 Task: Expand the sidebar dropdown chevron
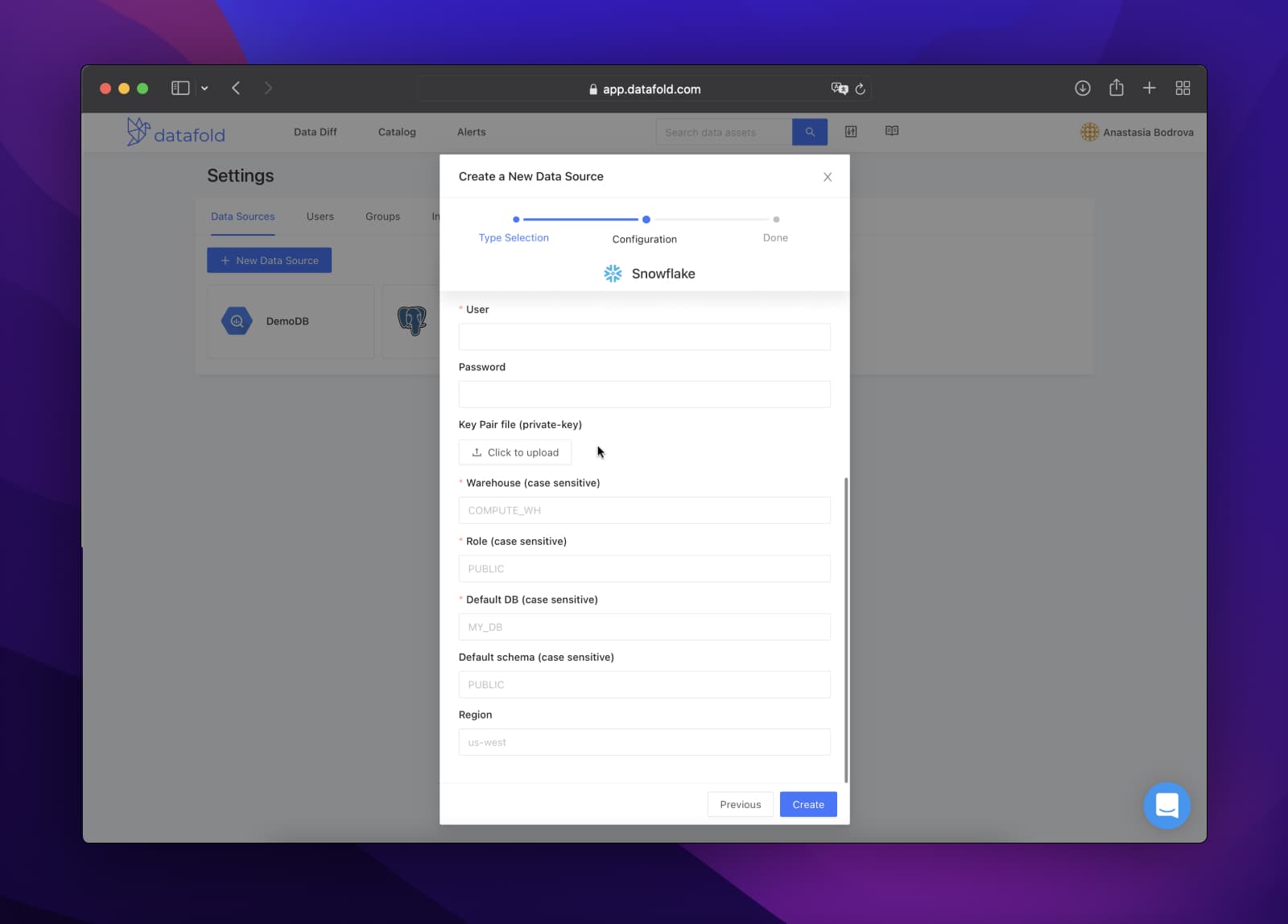pyautogui.click(x=204, y=89)
